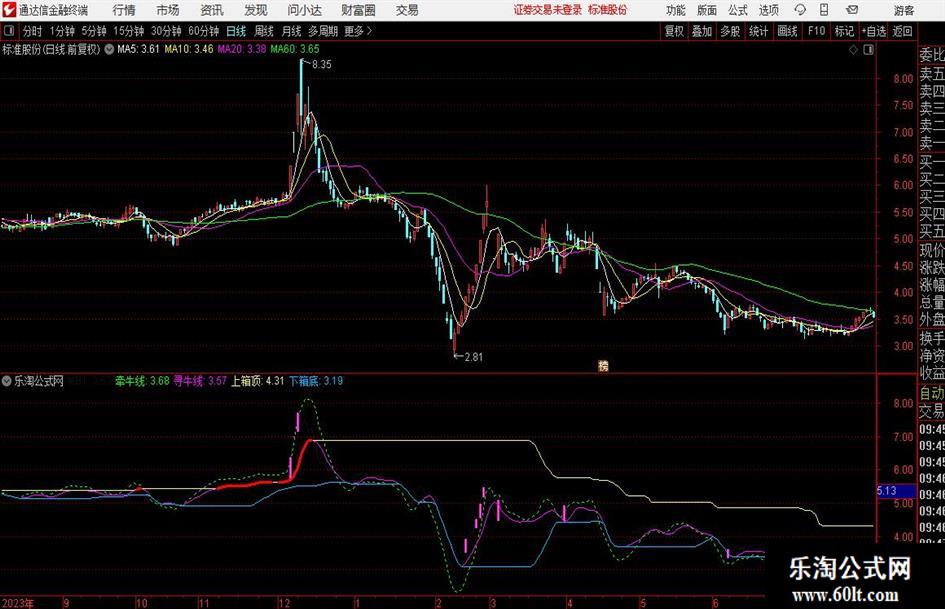Switch to 30分钟 period
Viewport: 945px width, 609px height.
coord(166,31)
